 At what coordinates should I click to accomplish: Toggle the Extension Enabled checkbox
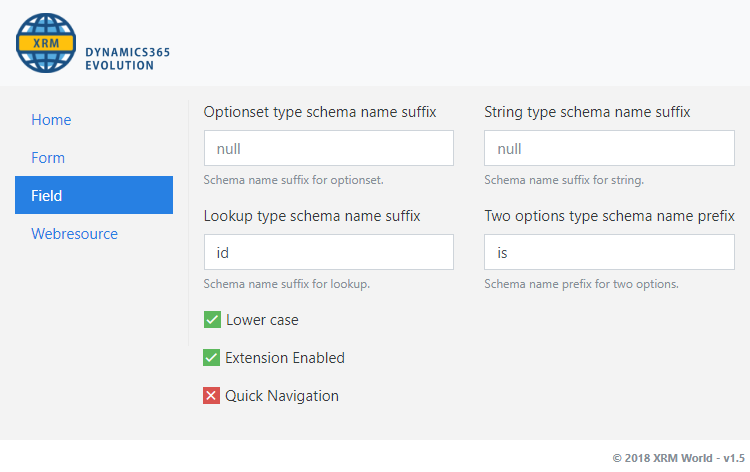[211, 357]
